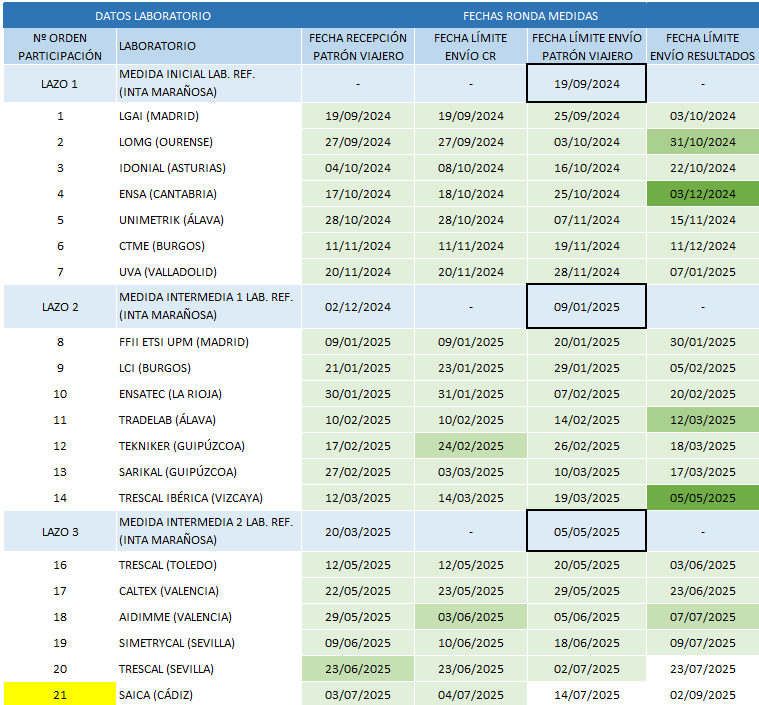This screenshot has width=759, height=705.
Task: Click the Nº ORDEN PARTICIPACIÓN column header
Action: [60, 46]
